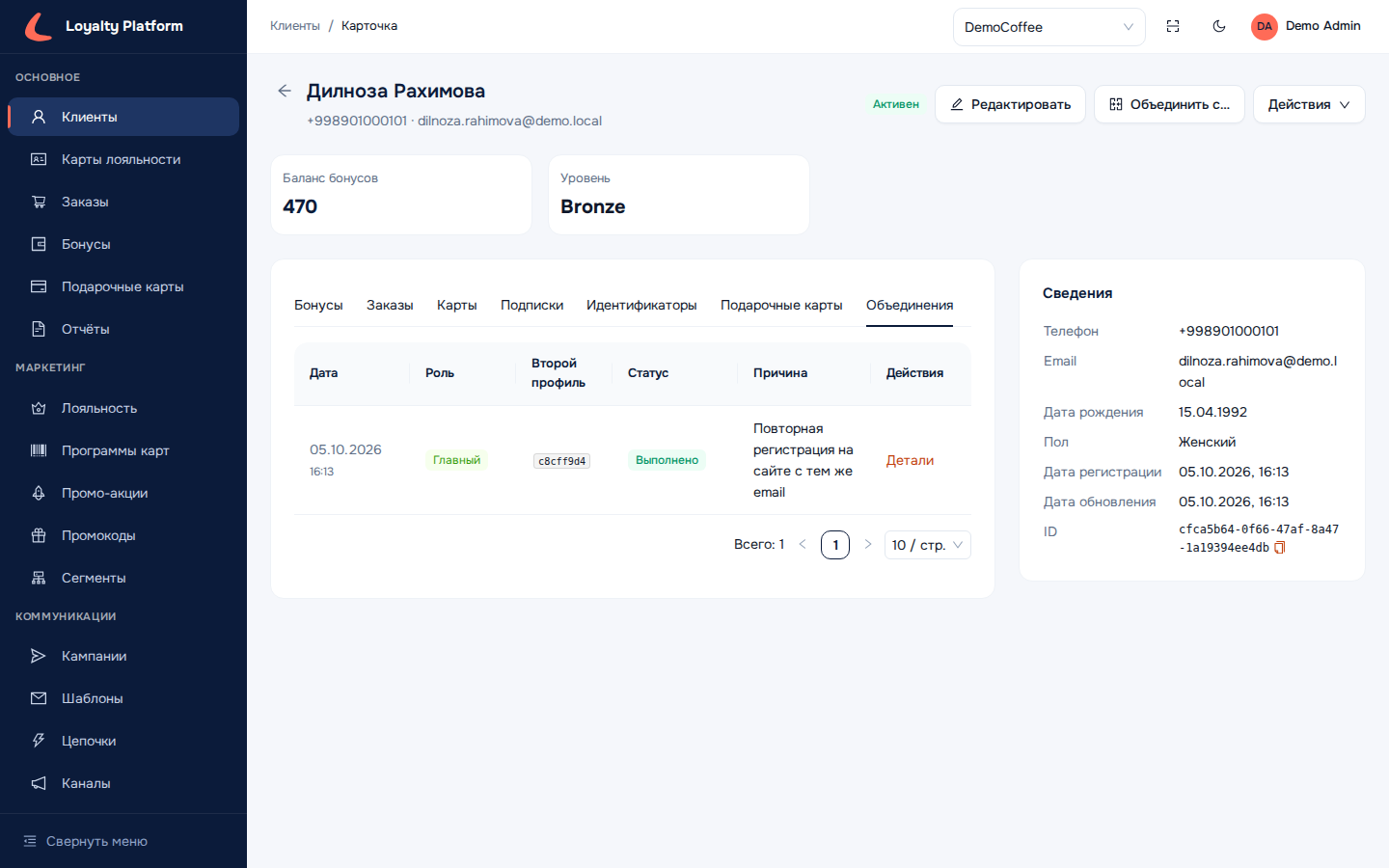Open Карты лояльности icon in sidebar
The image size is (1389, 868).
tap(39, 159)
